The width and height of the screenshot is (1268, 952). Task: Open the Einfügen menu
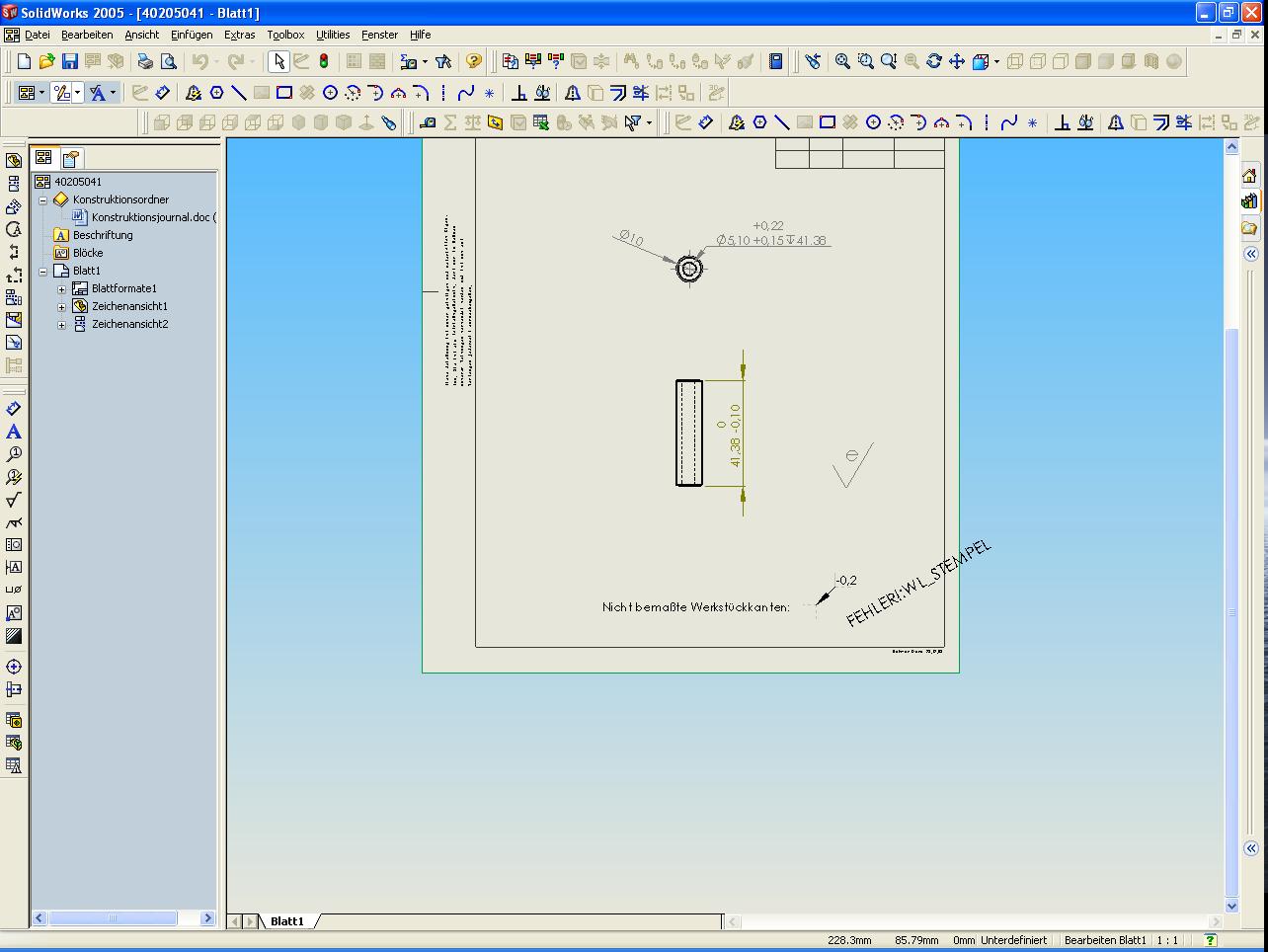191,35
